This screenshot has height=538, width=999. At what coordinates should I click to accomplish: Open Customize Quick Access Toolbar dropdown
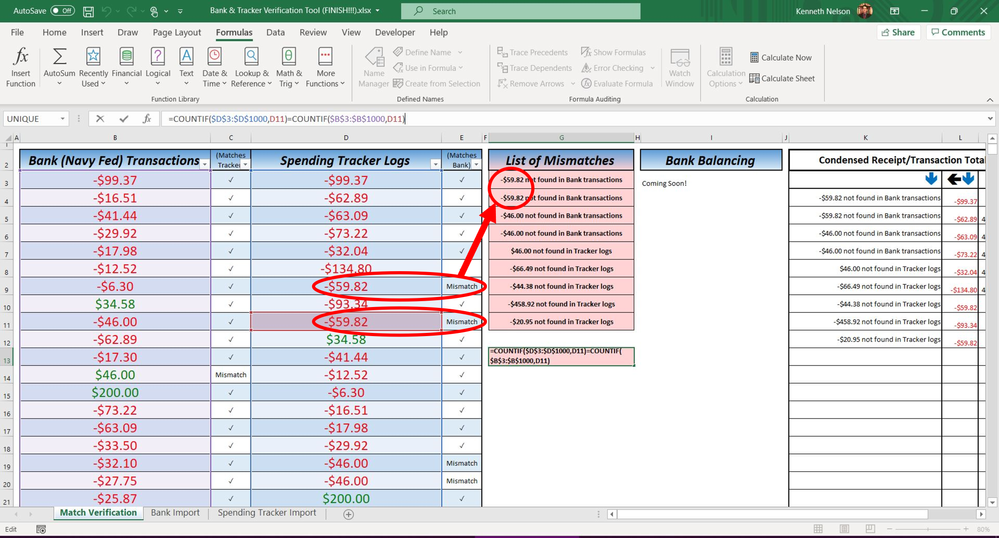(x=180, y=11)
